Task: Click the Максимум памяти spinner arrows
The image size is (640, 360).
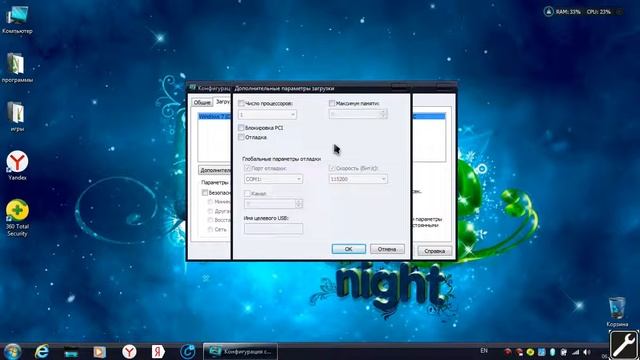Action: coord(383,114)
